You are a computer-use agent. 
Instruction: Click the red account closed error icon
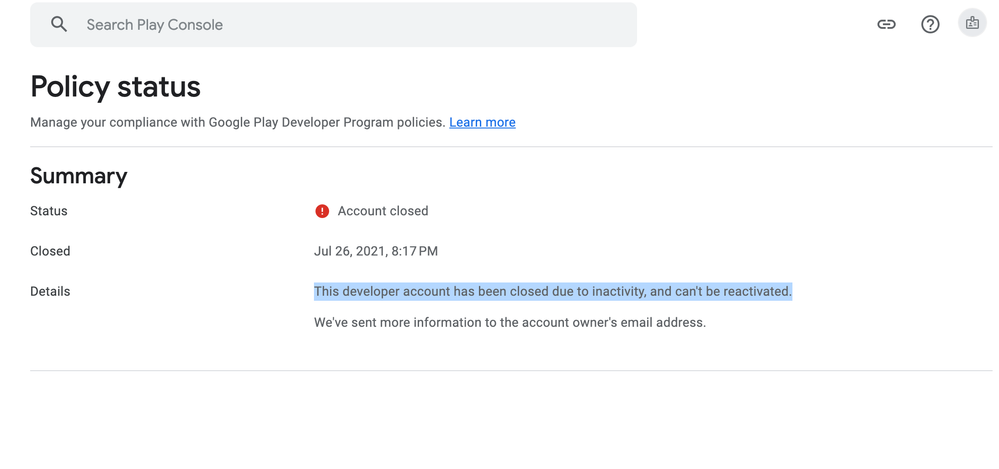(322, 211)
